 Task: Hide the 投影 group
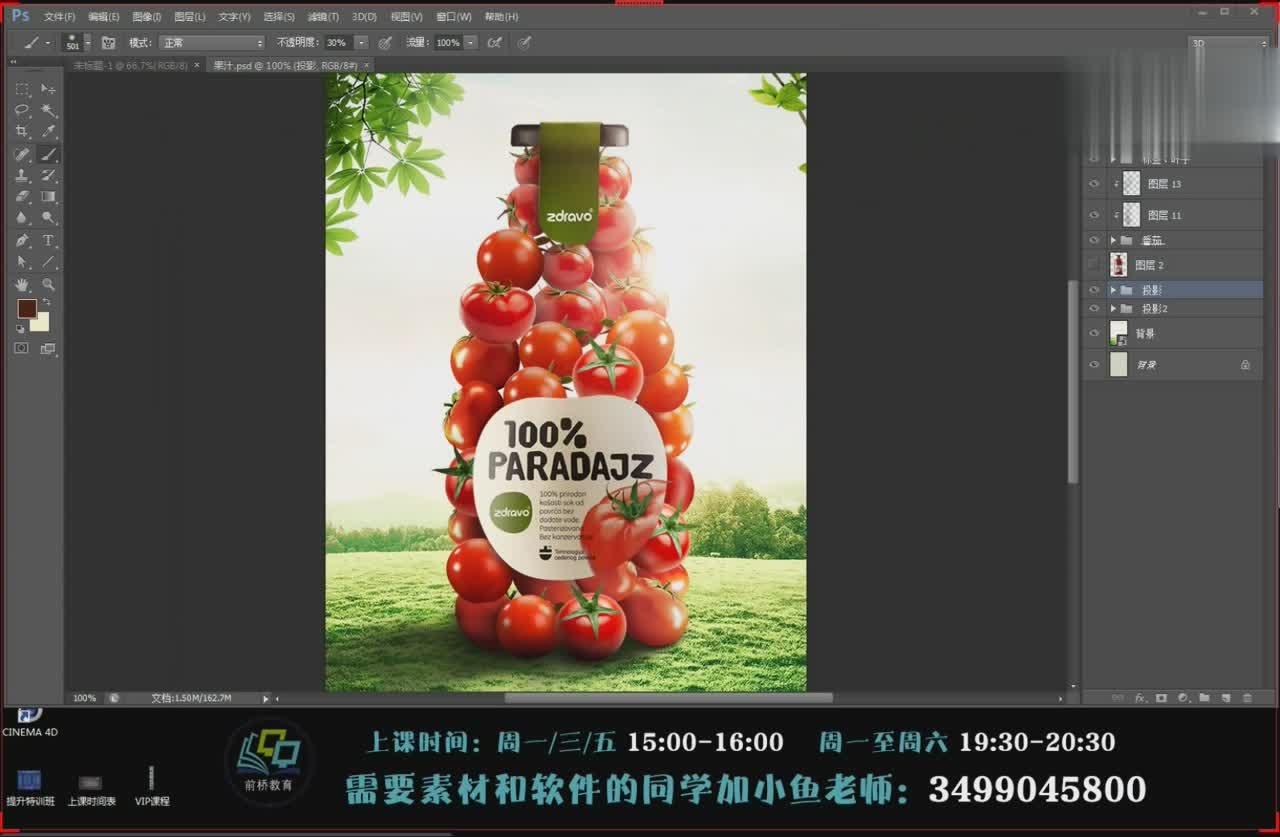[x=1093, y=290]
